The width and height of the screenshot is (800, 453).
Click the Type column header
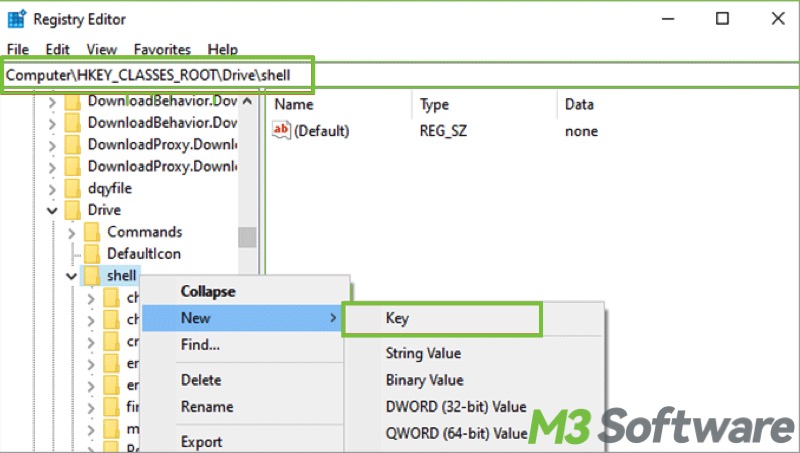coord(435,104)
